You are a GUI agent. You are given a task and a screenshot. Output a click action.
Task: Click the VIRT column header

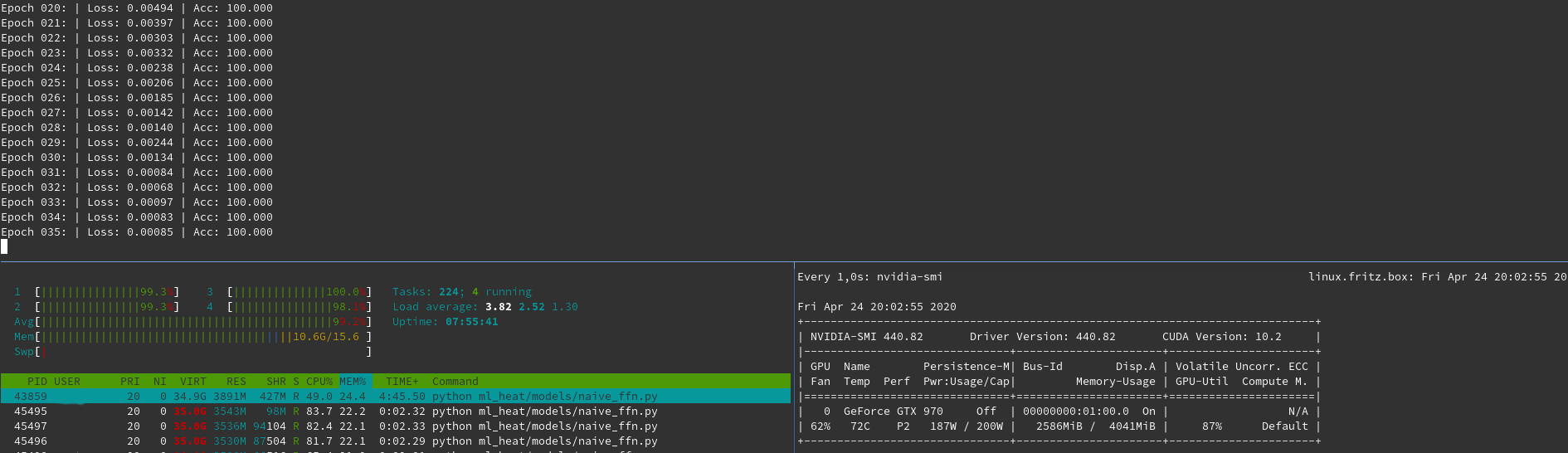coord(192,382)
